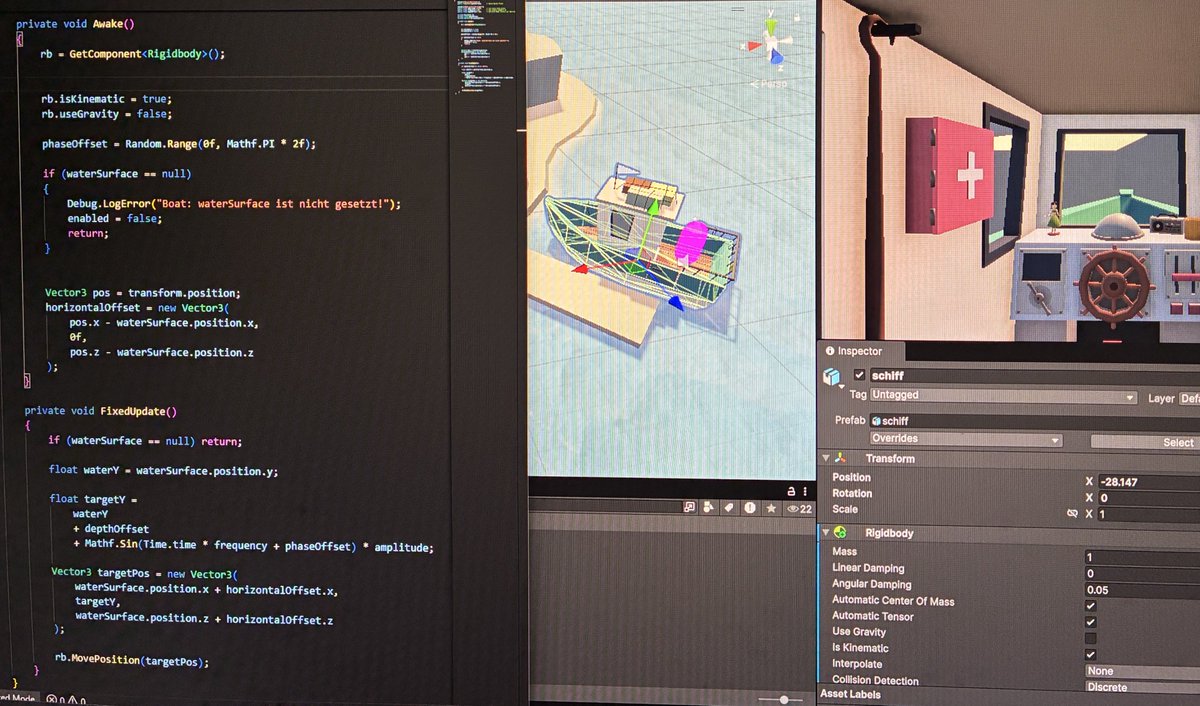Edit the Rotation X field value
This screenshot has height=706, width=1200.
click(1148, 498)
